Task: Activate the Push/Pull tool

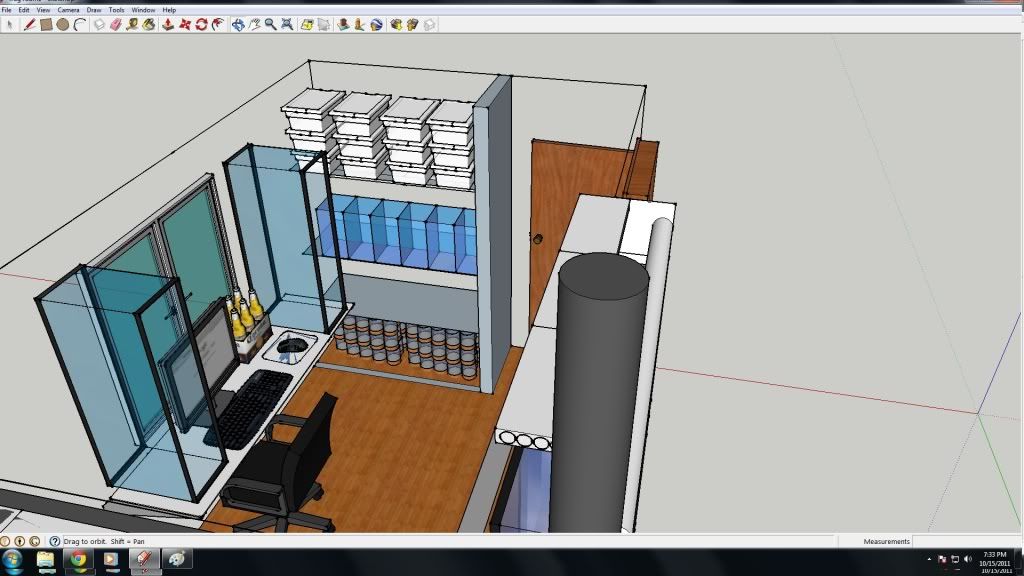Action: 168,25
